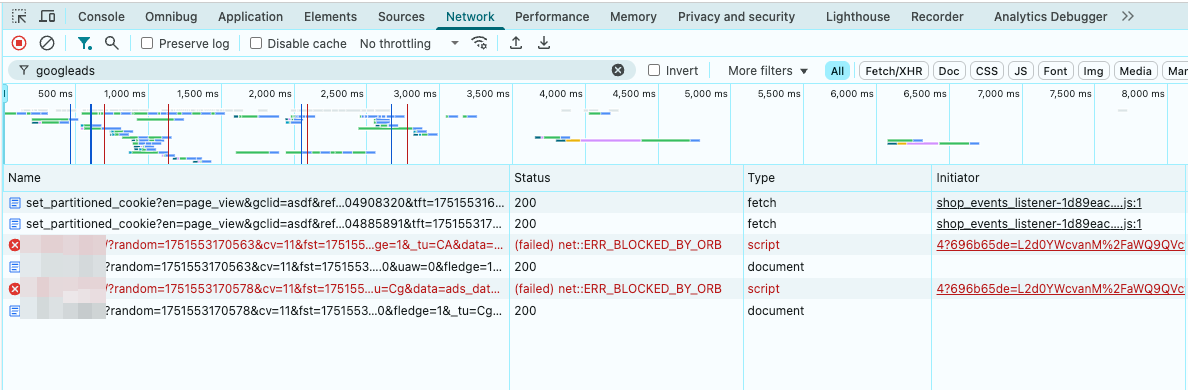Sort by Type column header
Image resolution: width=1188 pixels, height=390 pixels.
[x=836, y=178]
